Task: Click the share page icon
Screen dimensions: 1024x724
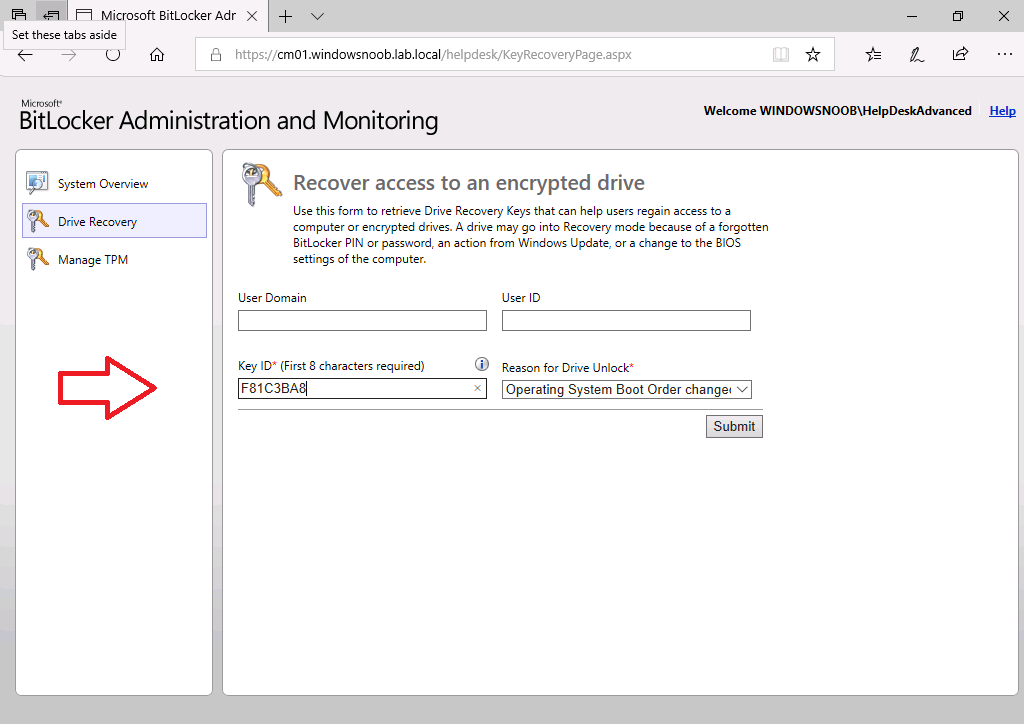Action: [960, 54]
